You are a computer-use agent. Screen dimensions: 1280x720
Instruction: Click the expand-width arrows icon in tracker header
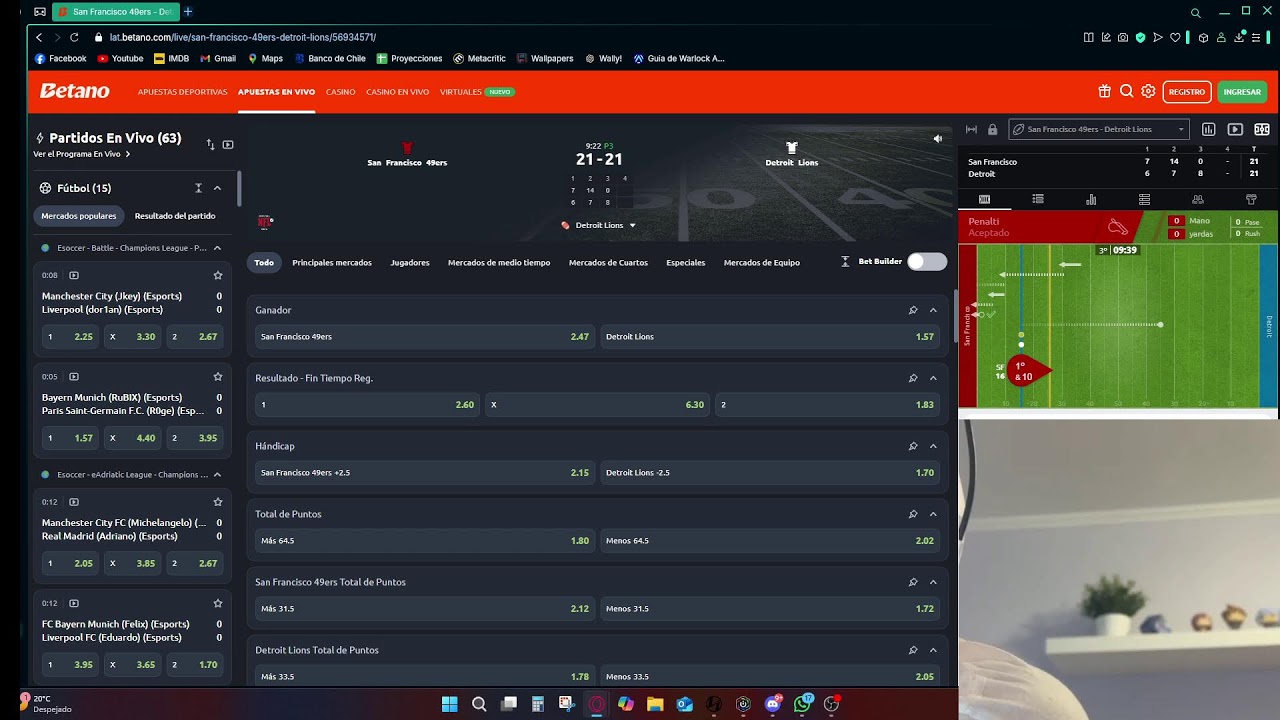click(970, 129)
